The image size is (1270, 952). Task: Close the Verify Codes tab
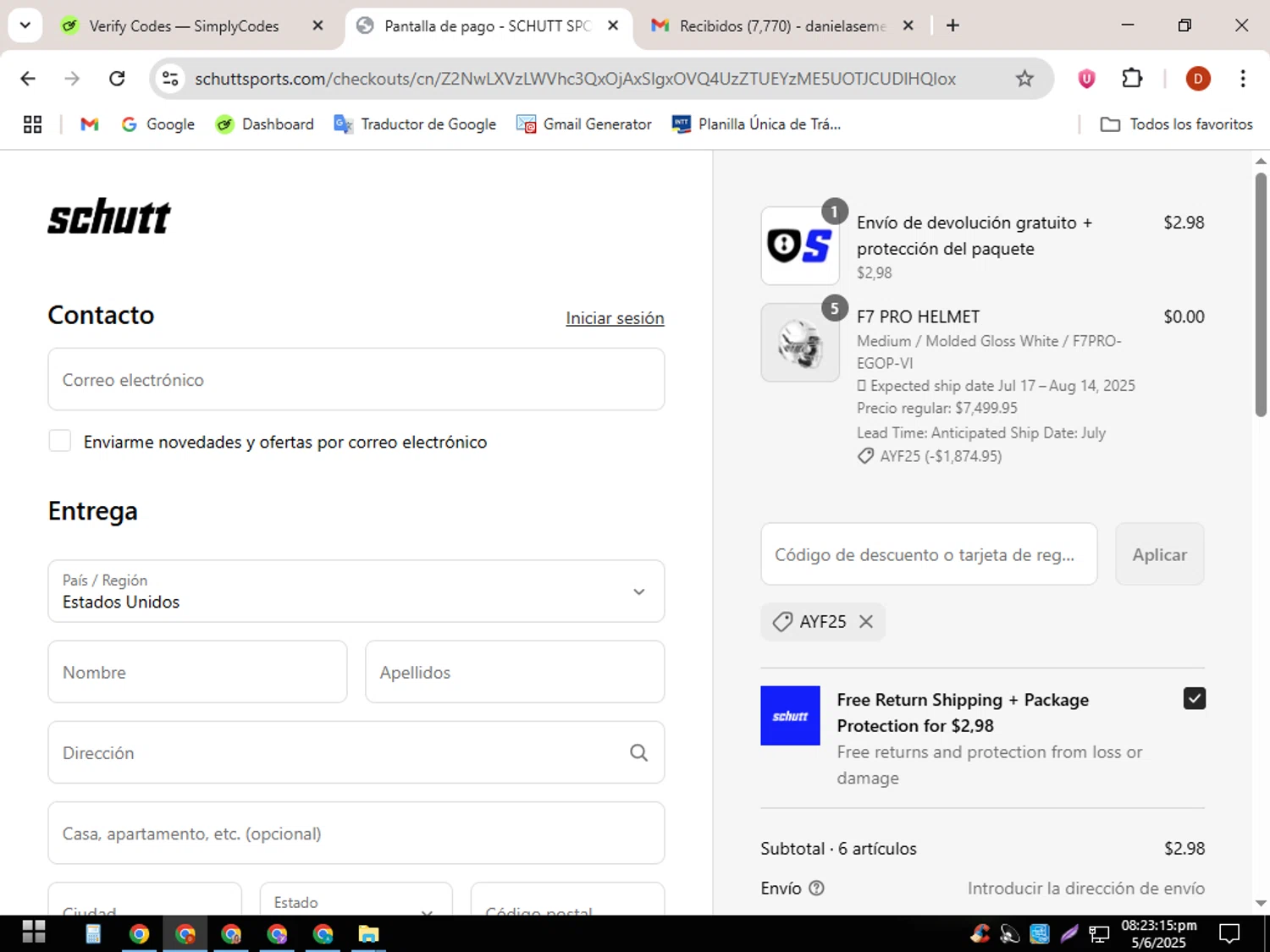click(x=317, y=26)
